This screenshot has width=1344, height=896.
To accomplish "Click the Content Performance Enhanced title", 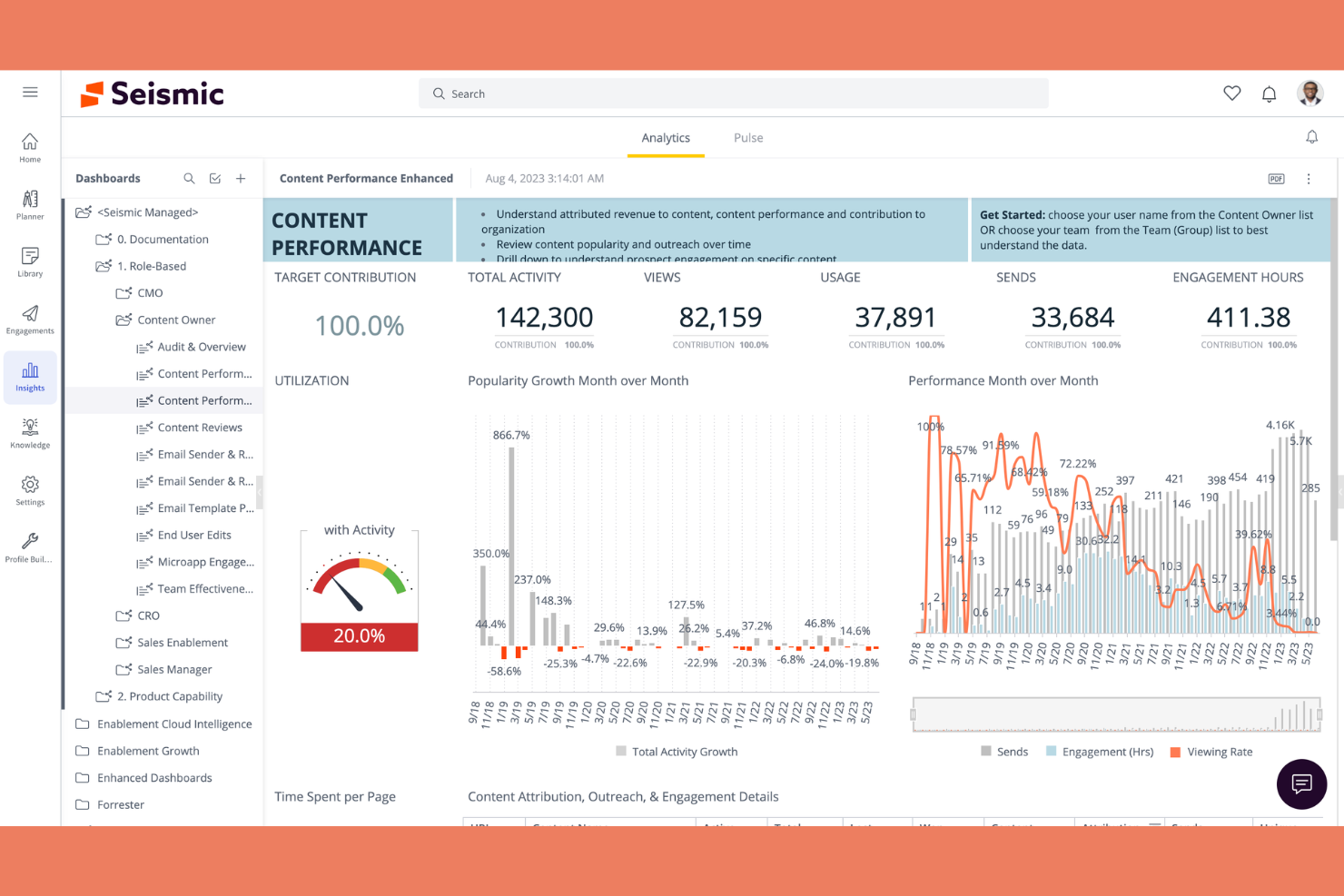I will (x=366, y=179).
